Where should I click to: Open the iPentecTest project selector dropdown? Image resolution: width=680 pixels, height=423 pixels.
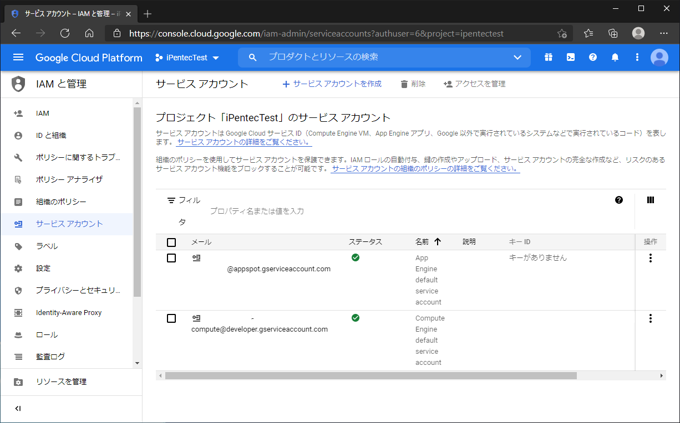coord(187,58)
